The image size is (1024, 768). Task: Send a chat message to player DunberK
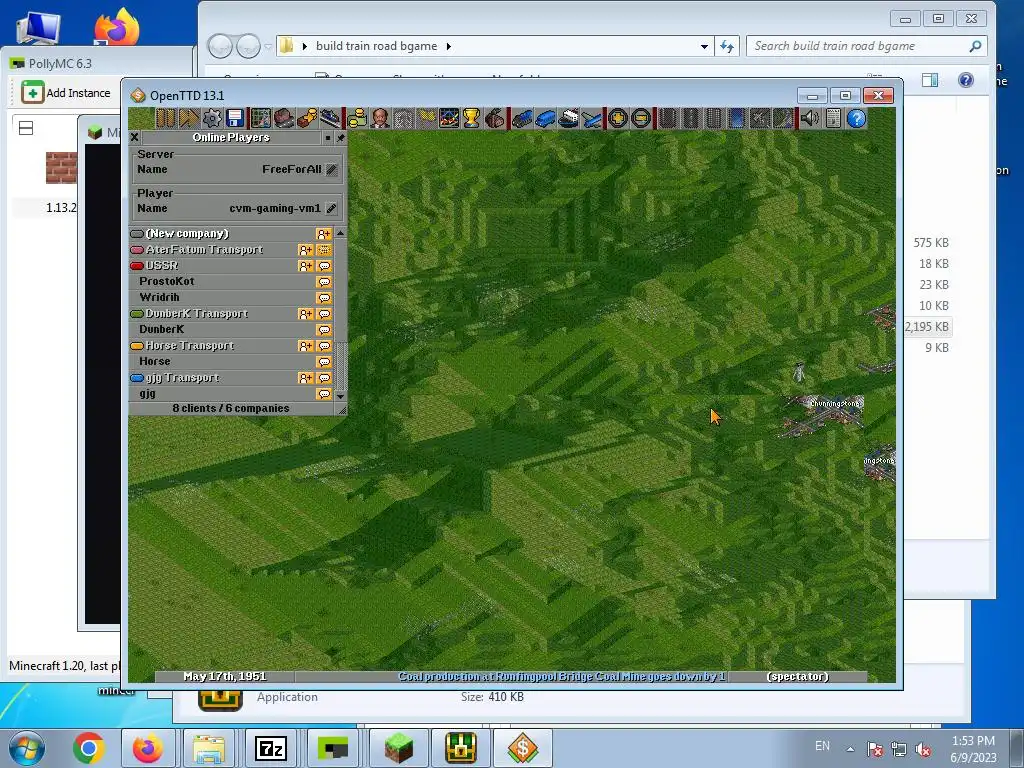coord(324,330)
